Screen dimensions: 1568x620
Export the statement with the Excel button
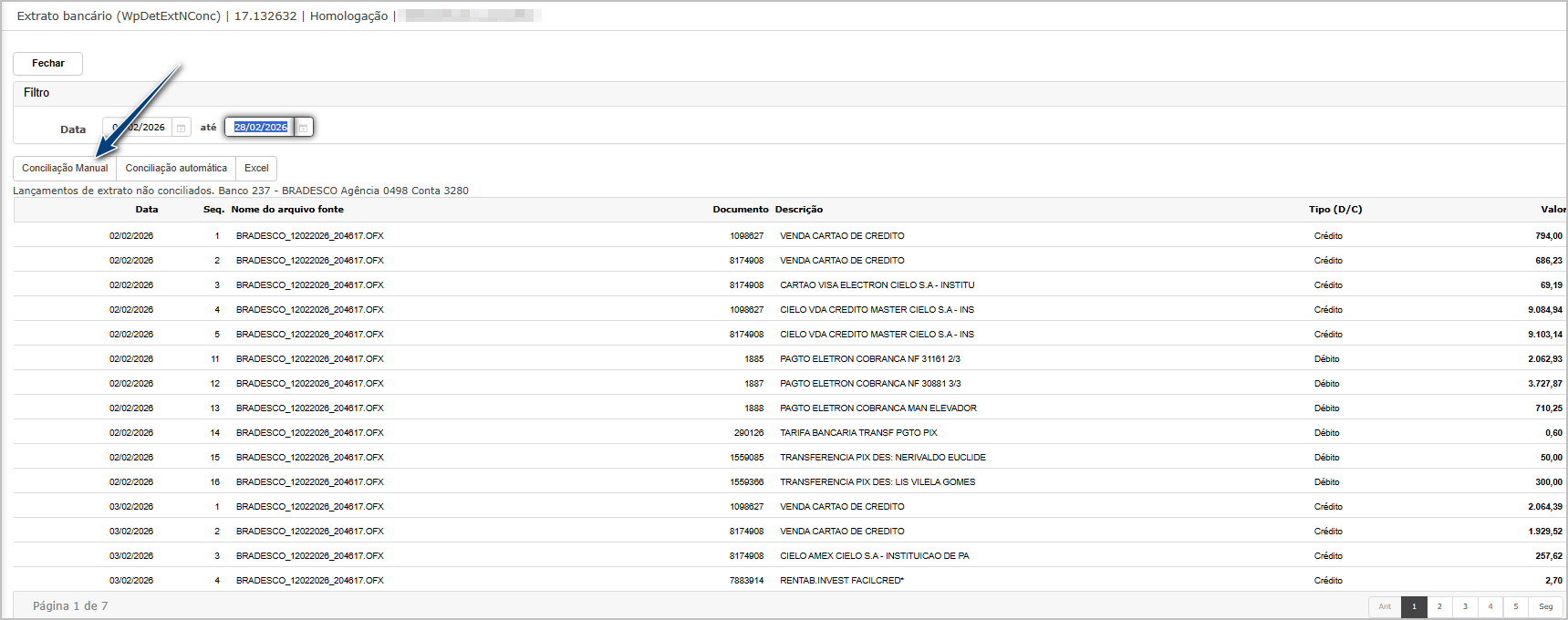point(256,169)
